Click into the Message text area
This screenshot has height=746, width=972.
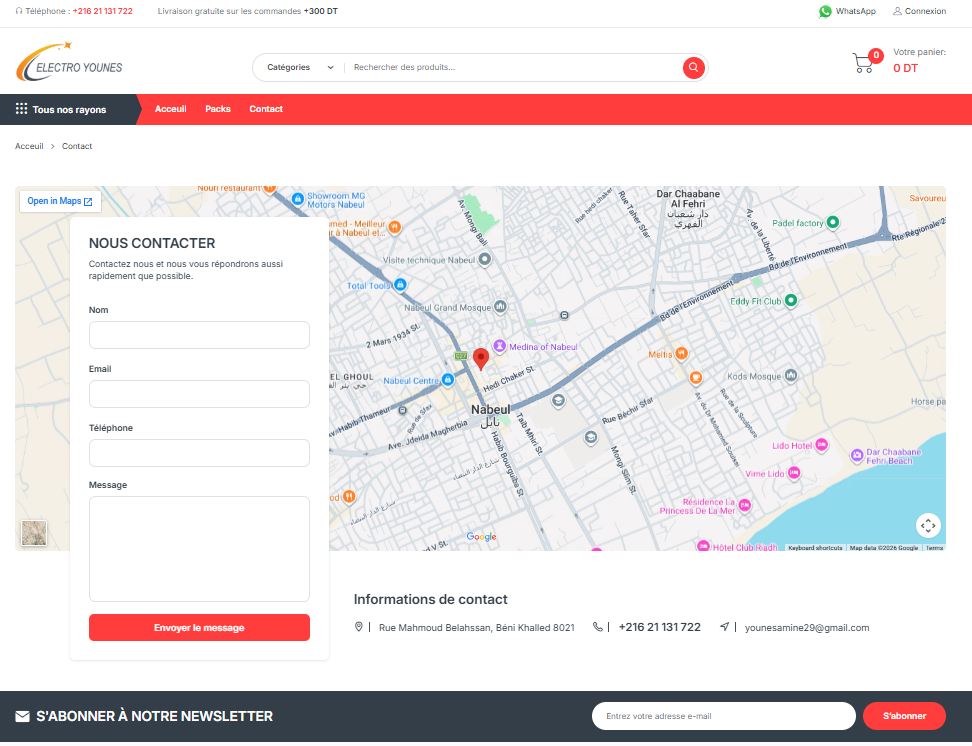click(x=199, y=549)
